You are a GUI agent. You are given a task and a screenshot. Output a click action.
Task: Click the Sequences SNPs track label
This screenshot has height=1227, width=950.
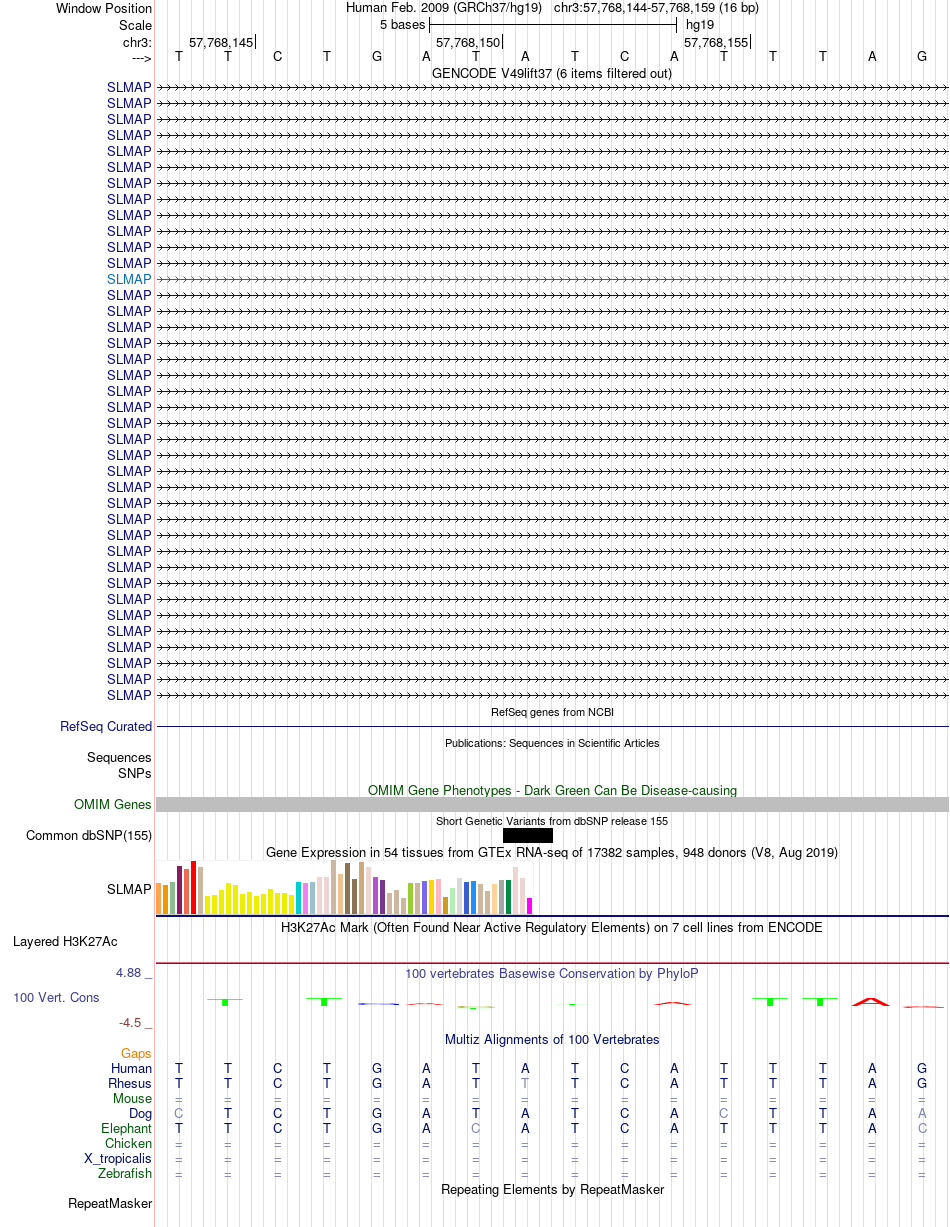click(x=119, y=766)
